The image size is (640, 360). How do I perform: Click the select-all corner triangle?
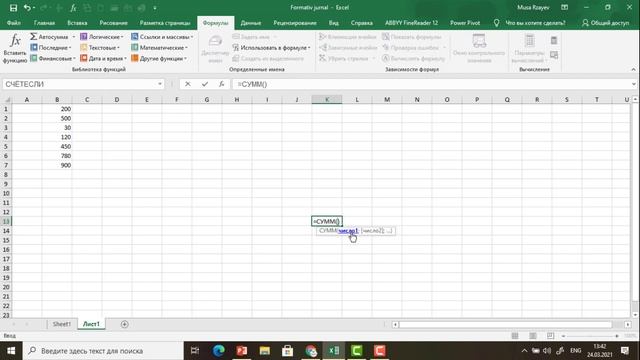point(6,100)
